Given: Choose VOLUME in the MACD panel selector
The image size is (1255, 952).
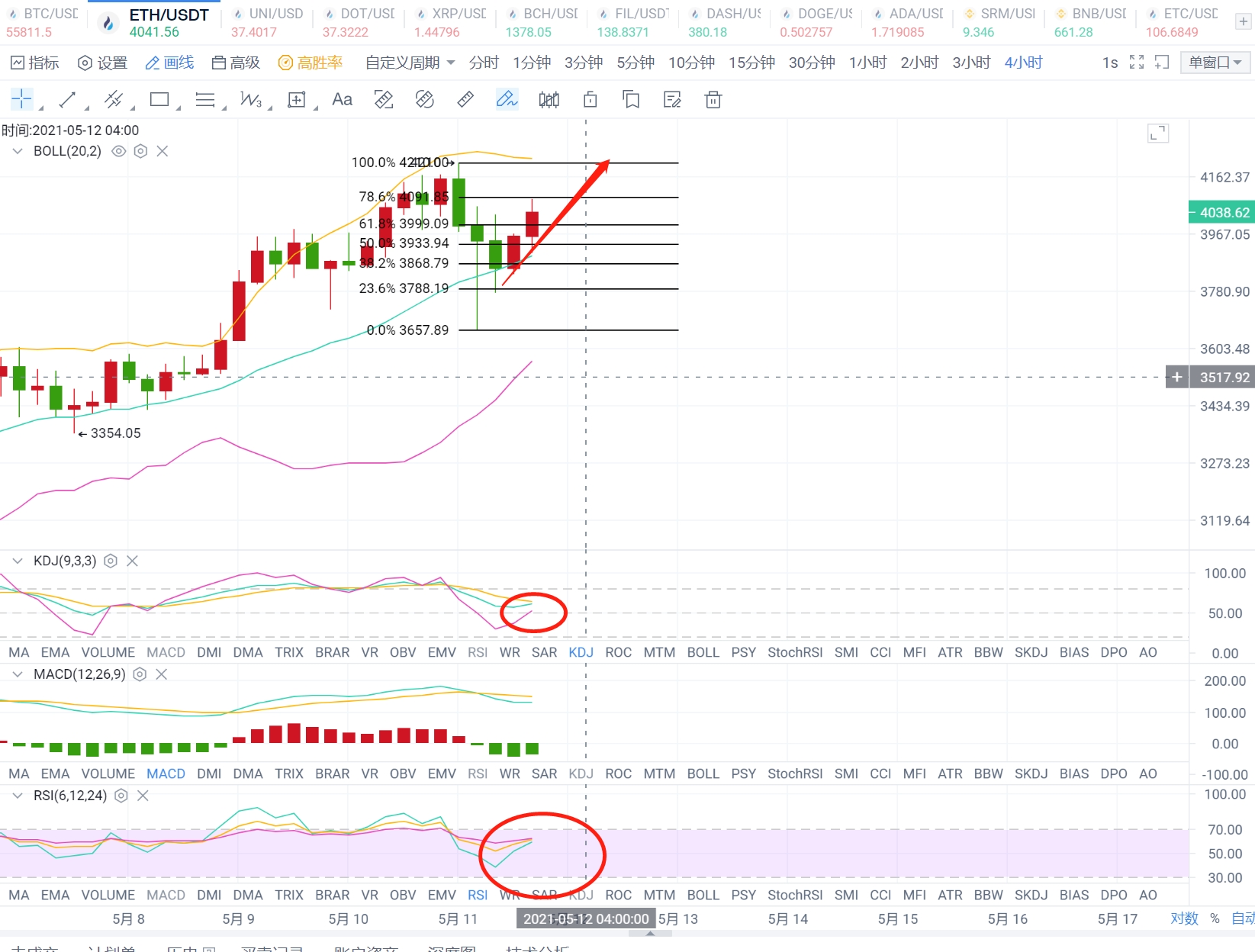Looking at the screenshot, I should coord(108,773).
